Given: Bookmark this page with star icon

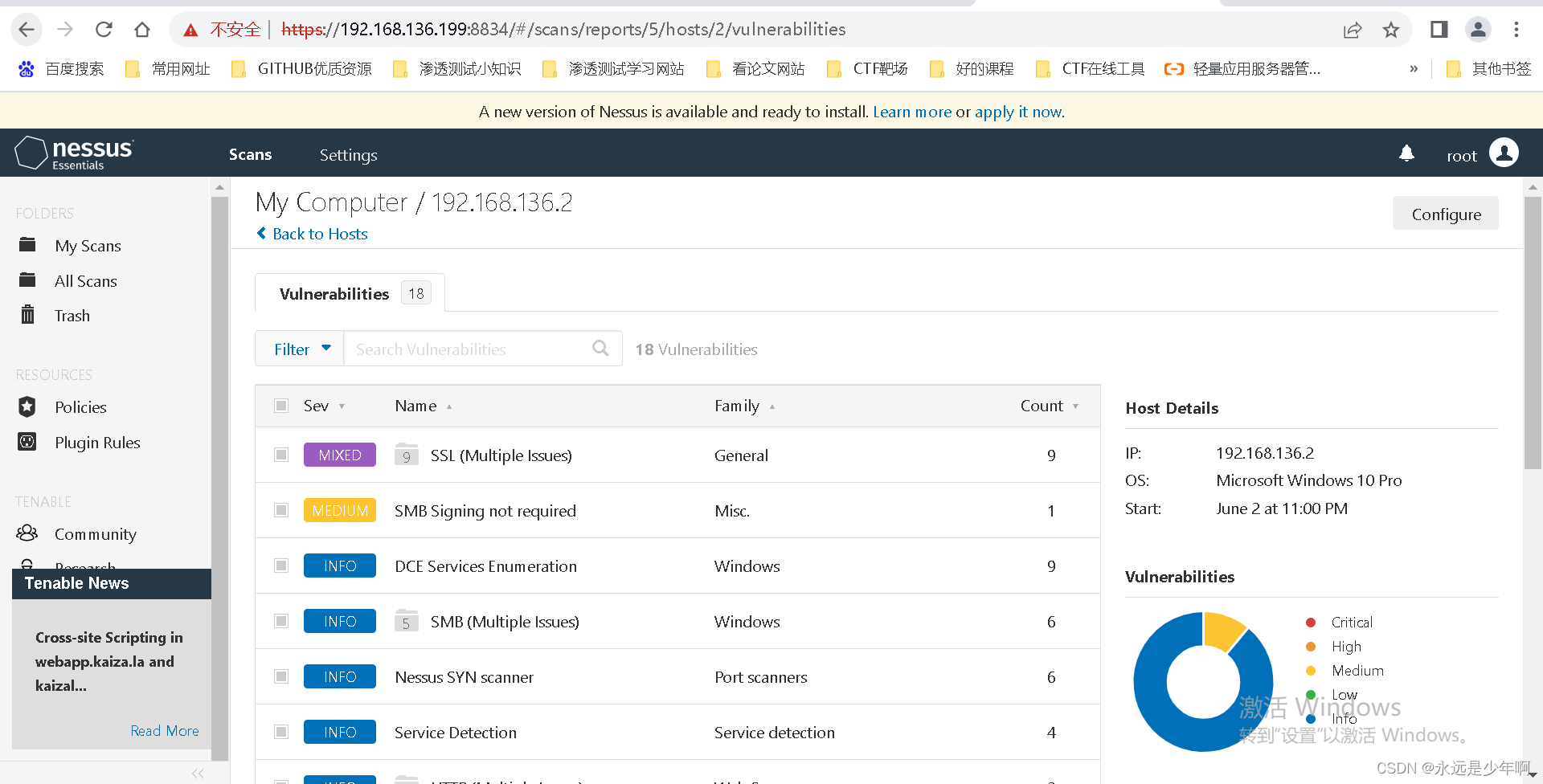Looking at the screenshot, I should (1391, 31).
